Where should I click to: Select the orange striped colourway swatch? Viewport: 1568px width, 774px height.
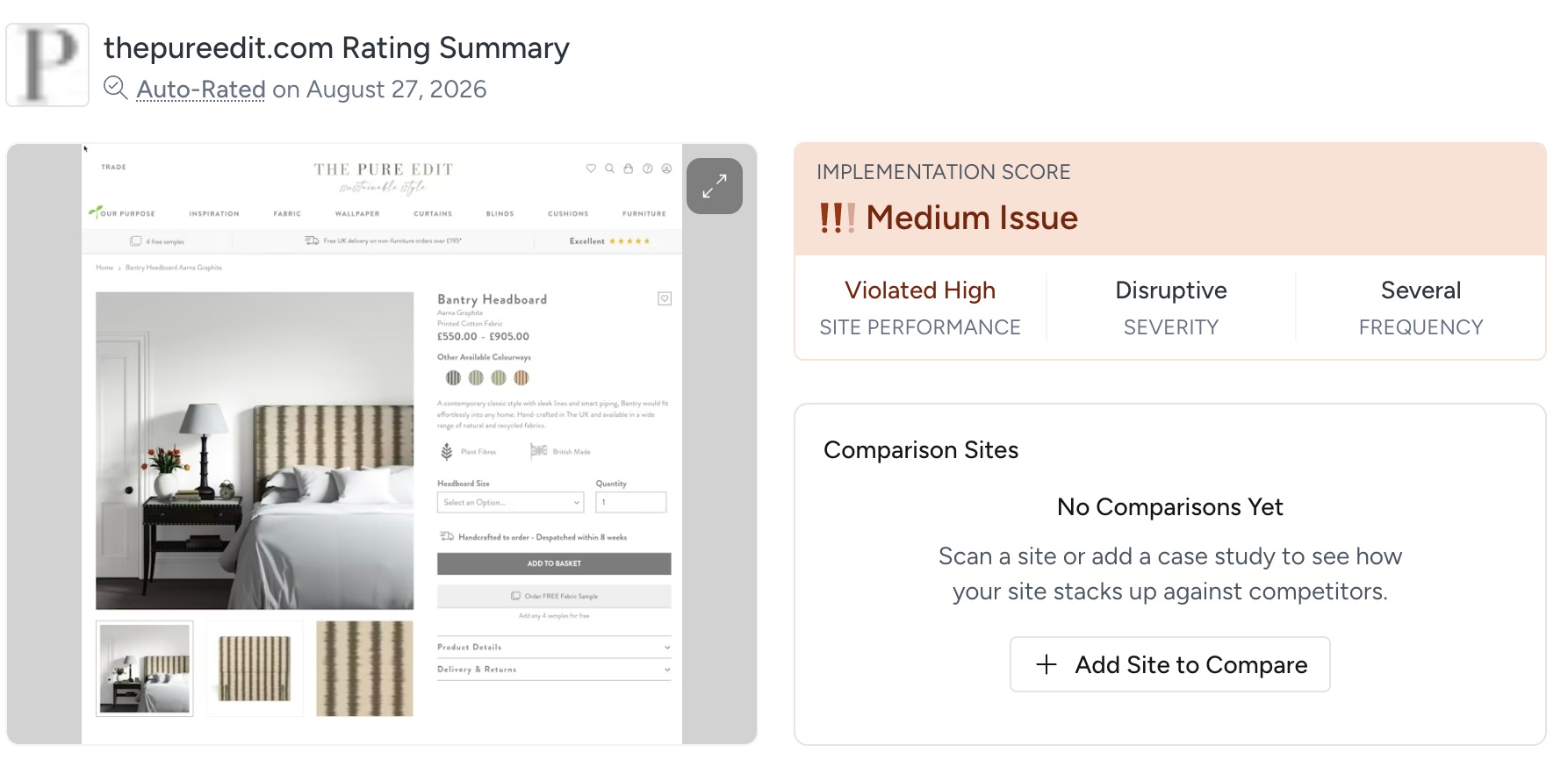point(521,377)
